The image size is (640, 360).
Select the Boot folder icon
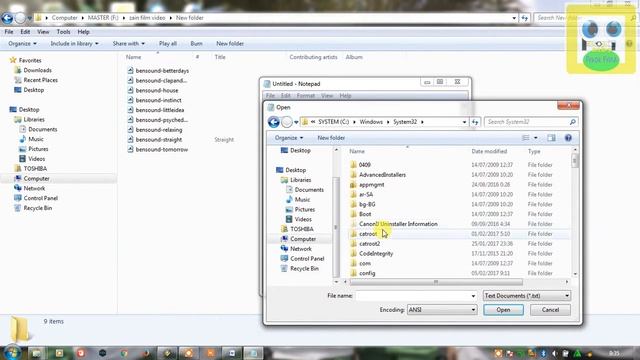point(353,214)
